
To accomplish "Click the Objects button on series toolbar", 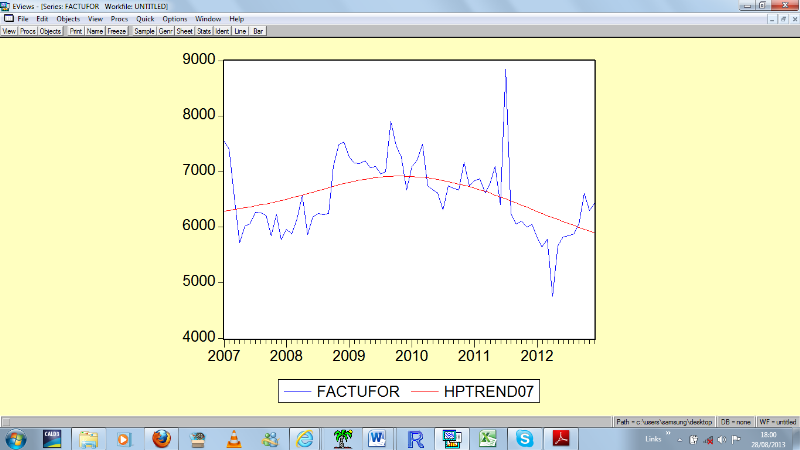I will point(50,31).
